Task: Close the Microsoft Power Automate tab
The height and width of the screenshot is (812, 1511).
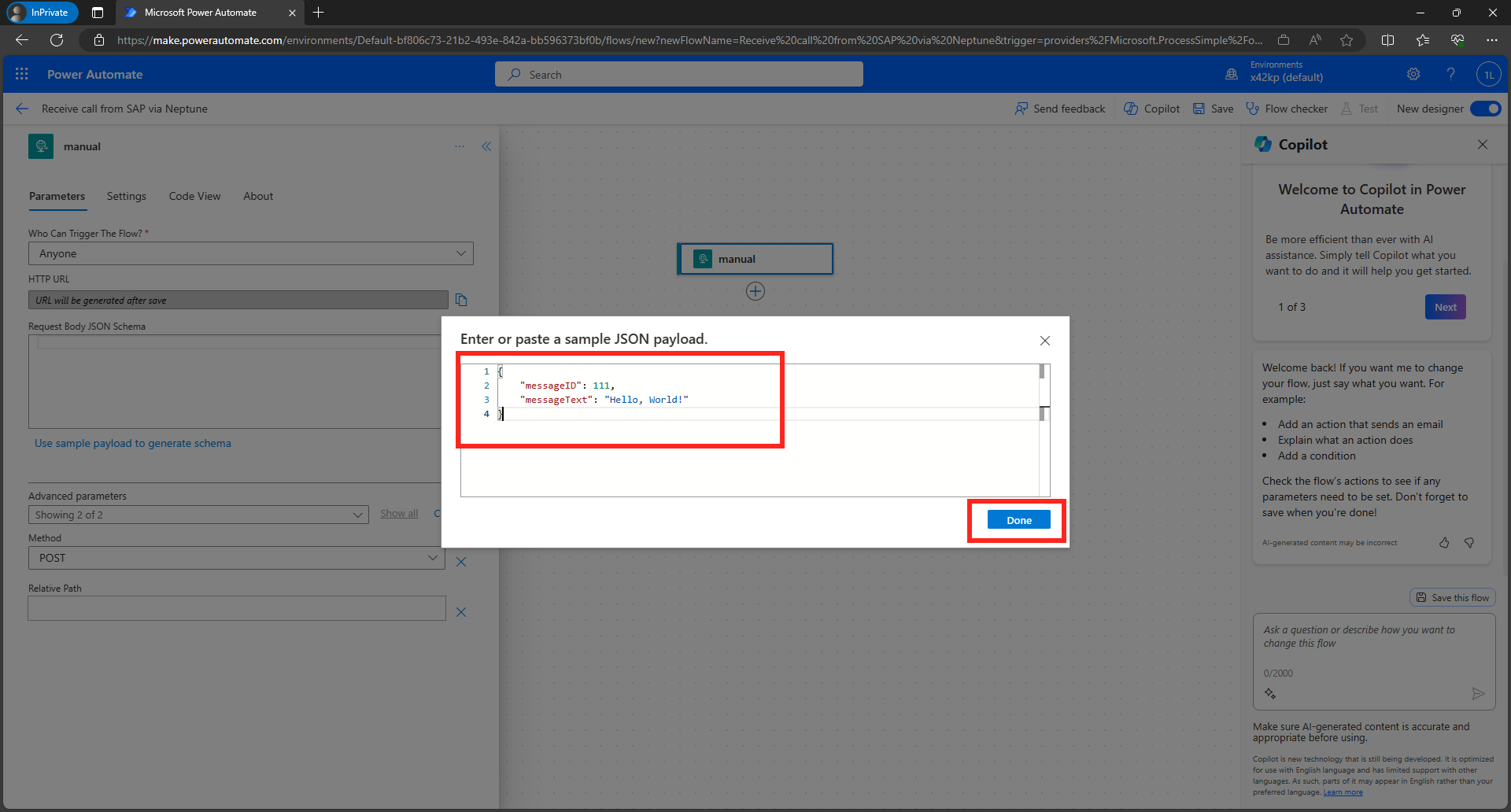Action: pos(292,13)
